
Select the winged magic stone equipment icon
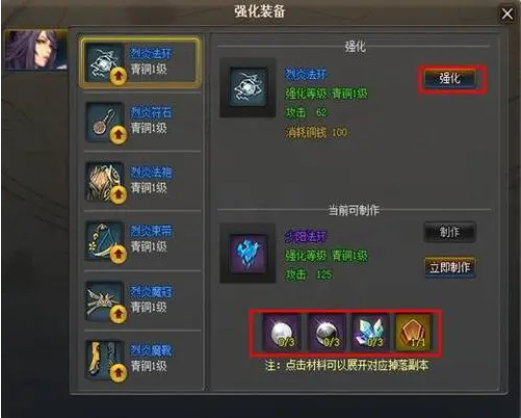[x=105, y=301]
